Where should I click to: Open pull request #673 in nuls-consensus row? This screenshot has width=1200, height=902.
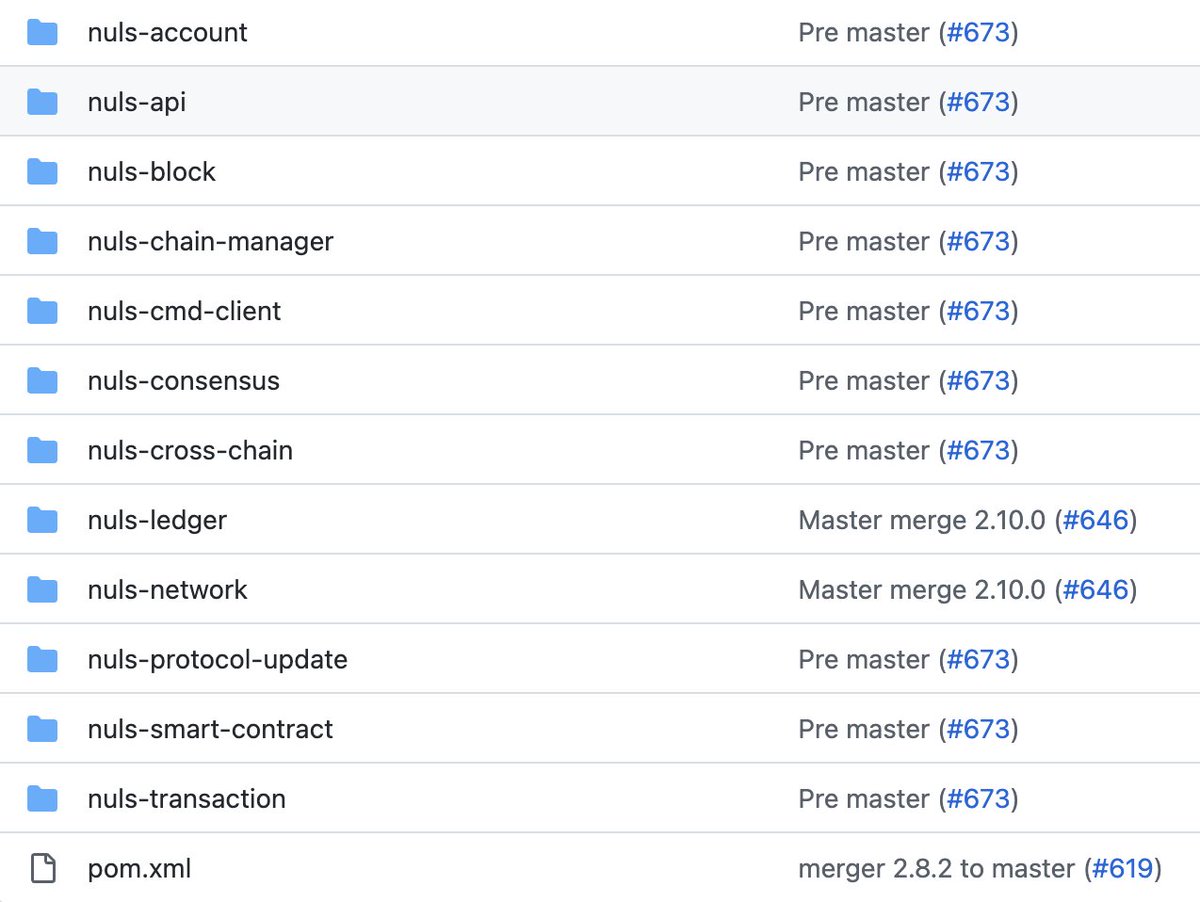pyautogui.click(x=978, y=381)
